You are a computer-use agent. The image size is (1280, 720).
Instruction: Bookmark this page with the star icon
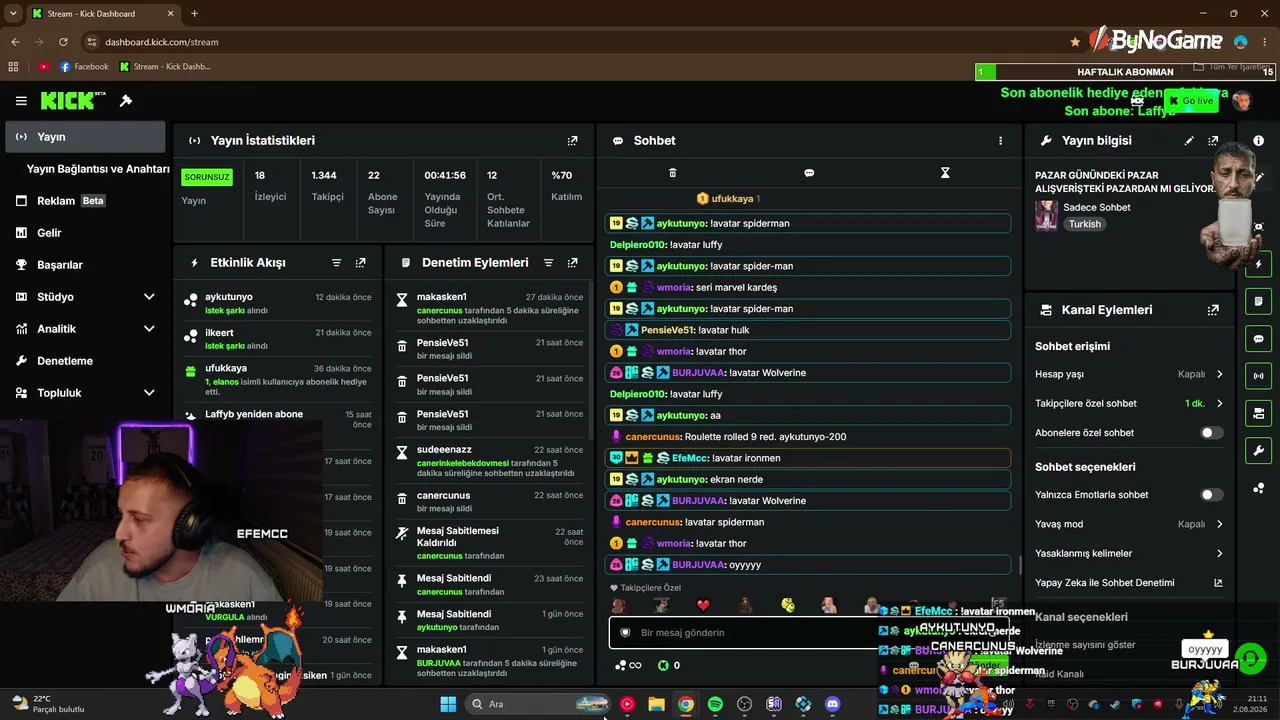[x=1075, y=42]
